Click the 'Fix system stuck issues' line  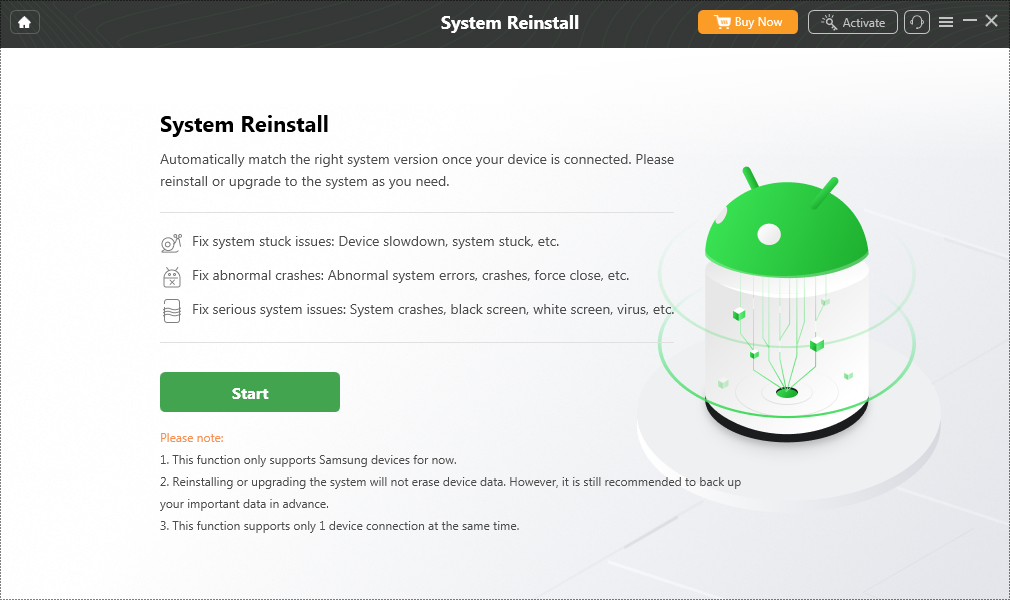tap(376, 241)
